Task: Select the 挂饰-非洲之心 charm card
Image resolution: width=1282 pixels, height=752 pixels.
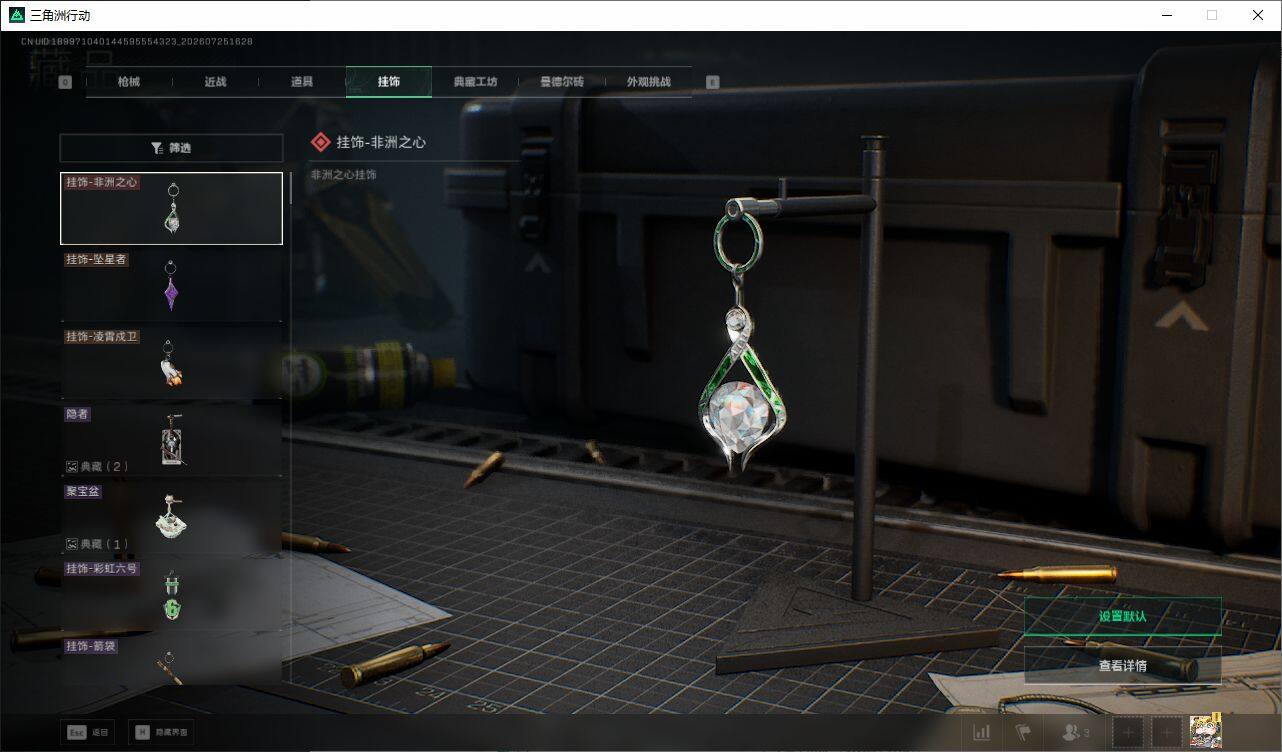Action: (171, 208)
